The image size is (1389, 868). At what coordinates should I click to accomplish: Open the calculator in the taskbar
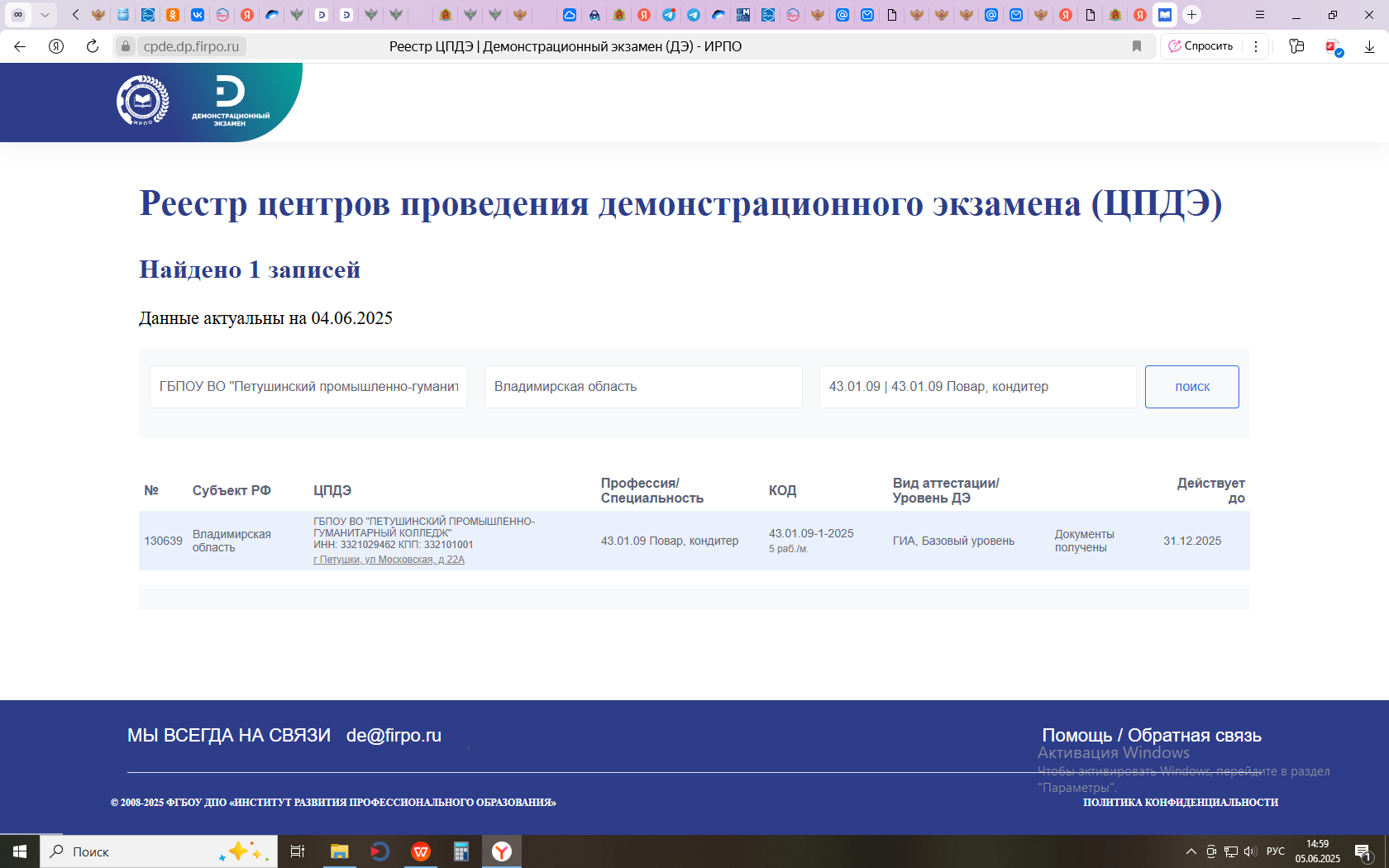[461, 851]
